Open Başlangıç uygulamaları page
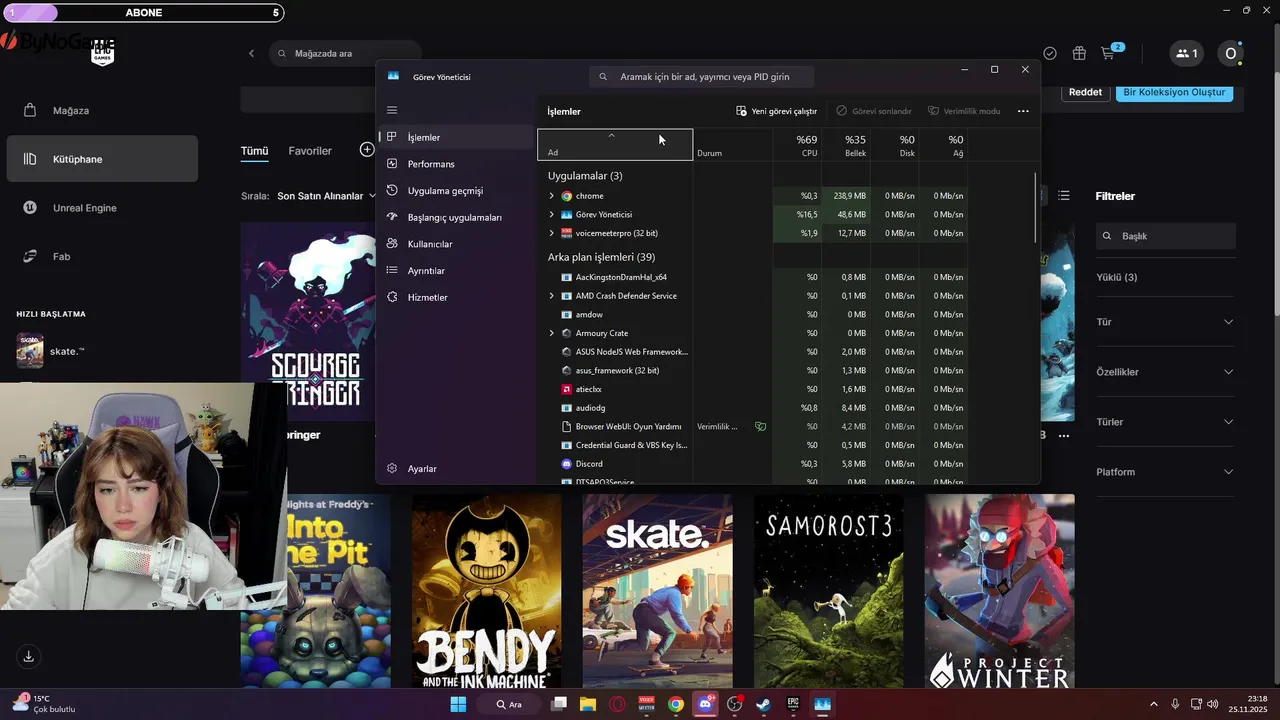 pyautogui.click(x=456, y=217)
